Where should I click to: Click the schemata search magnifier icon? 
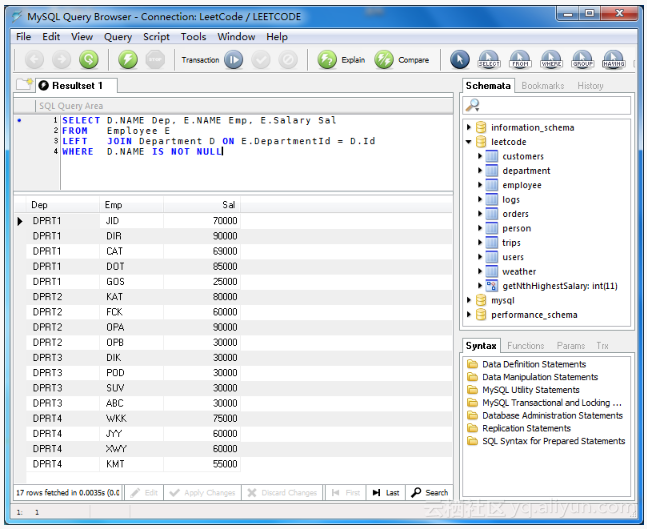[x=472, y=105]
